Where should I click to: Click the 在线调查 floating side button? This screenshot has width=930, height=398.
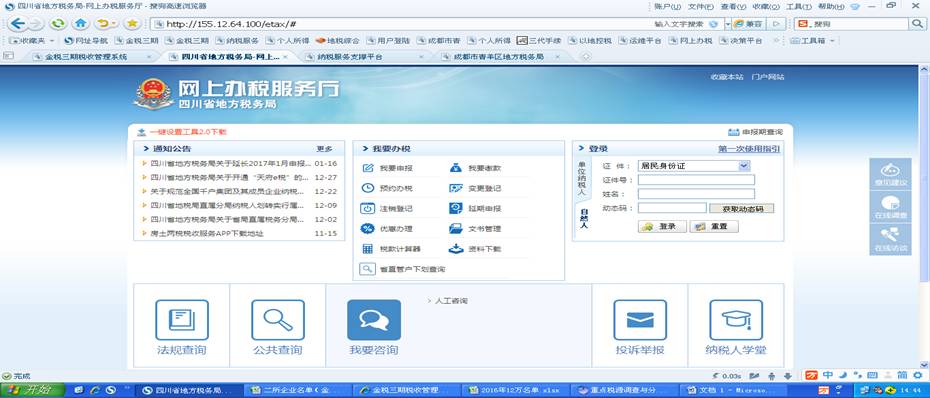tap(890, 208)
